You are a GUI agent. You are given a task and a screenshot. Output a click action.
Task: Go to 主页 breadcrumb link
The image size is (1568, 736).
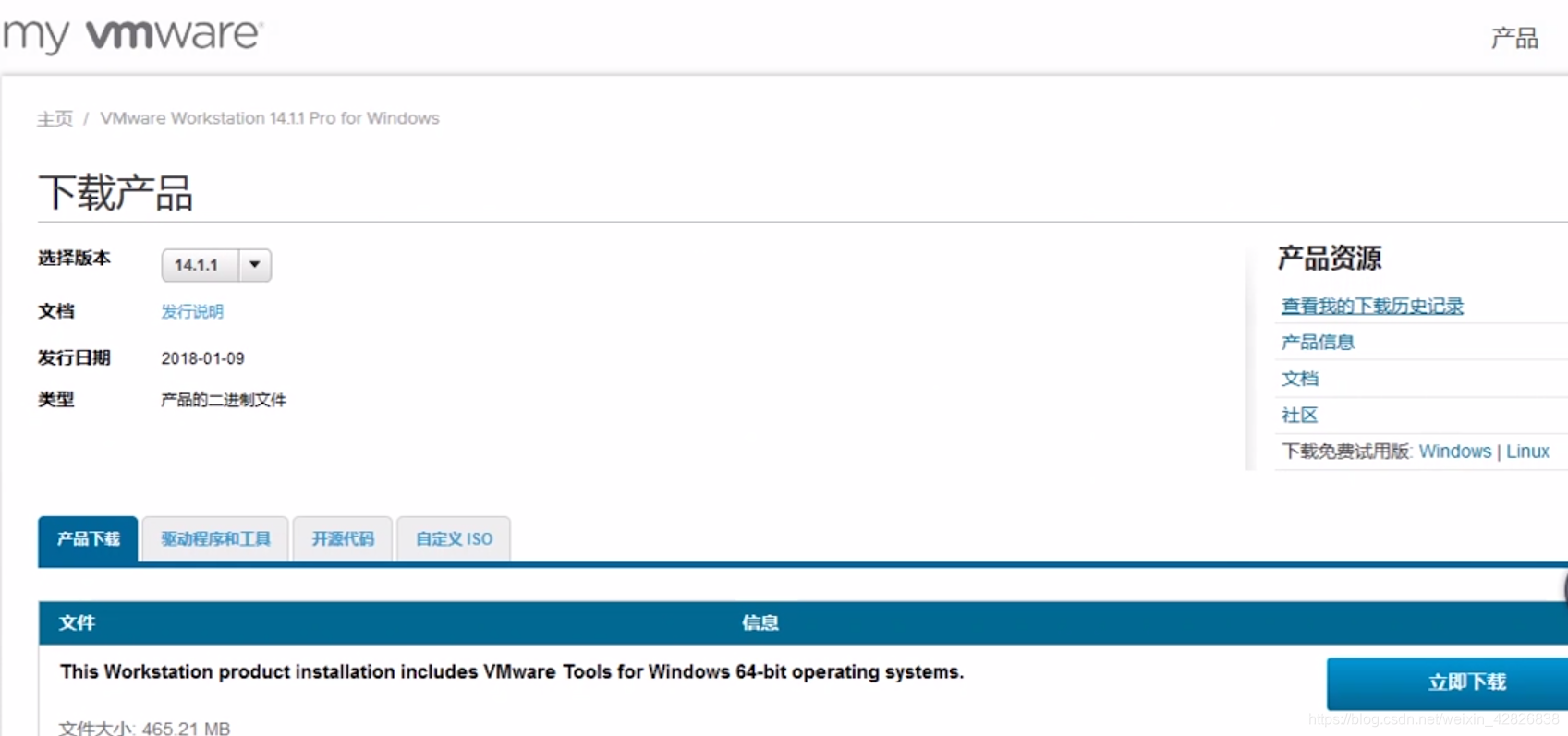[x=55, y=118]
